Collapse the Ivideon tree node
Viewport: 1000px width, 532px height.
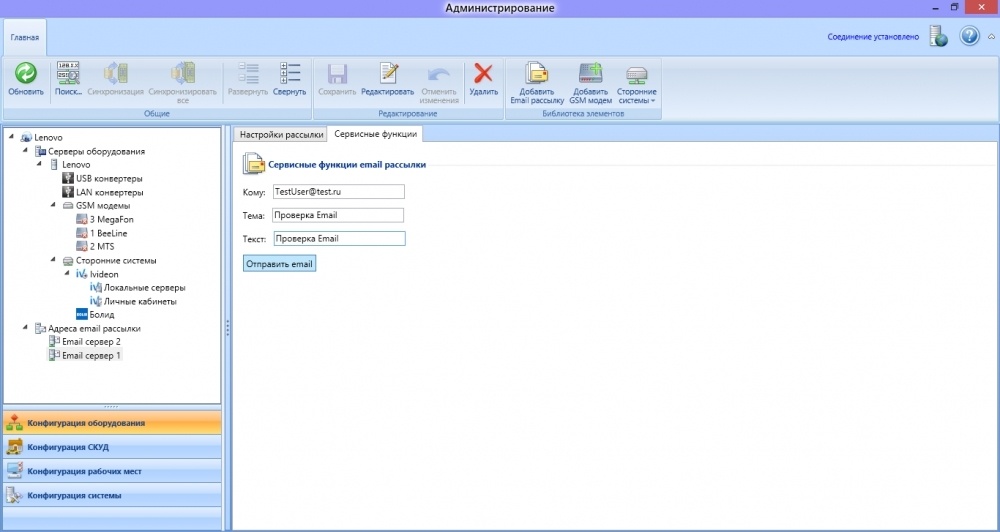68,273
